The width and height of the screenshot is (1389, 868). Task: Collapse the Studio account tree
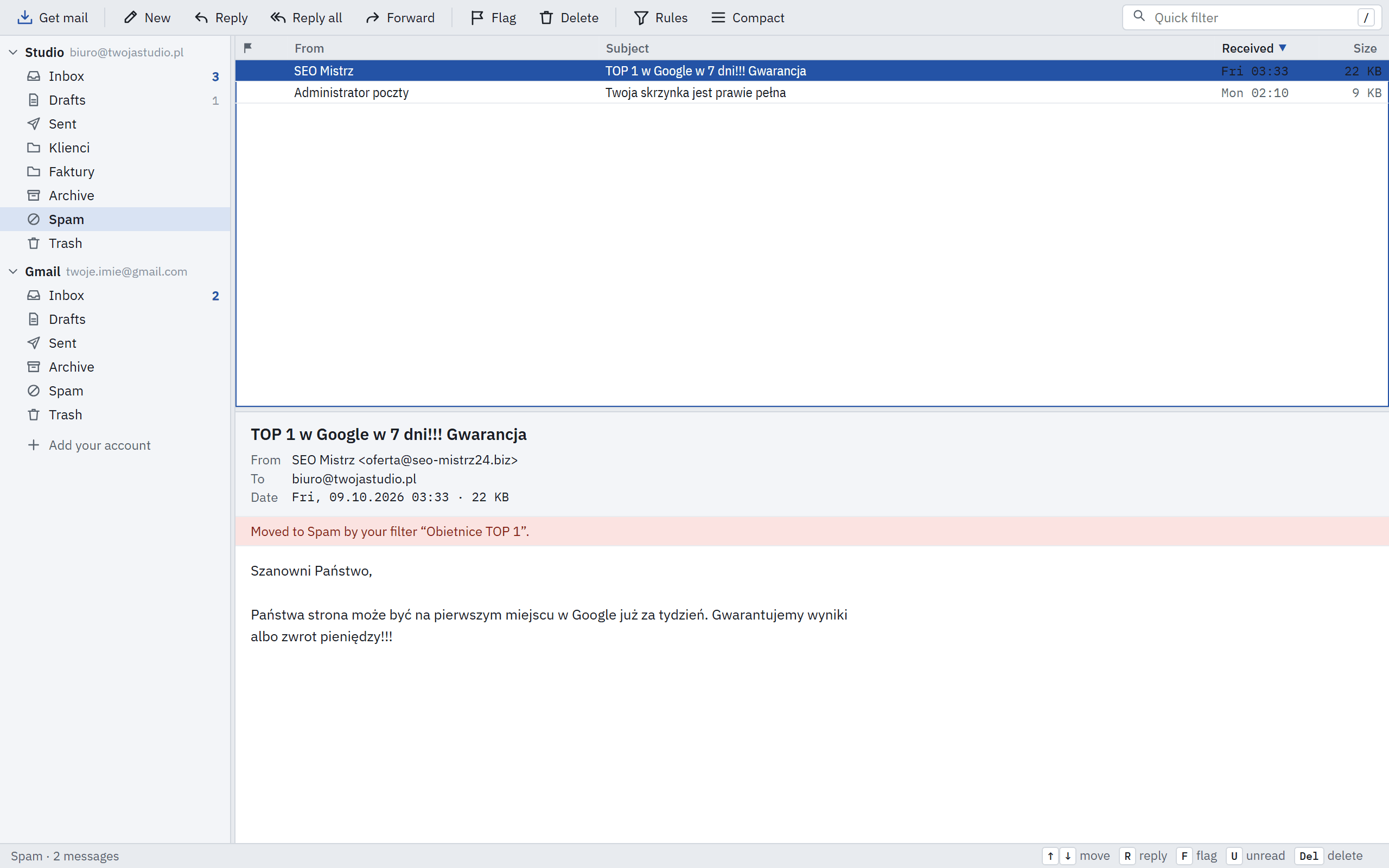[13, 52]
